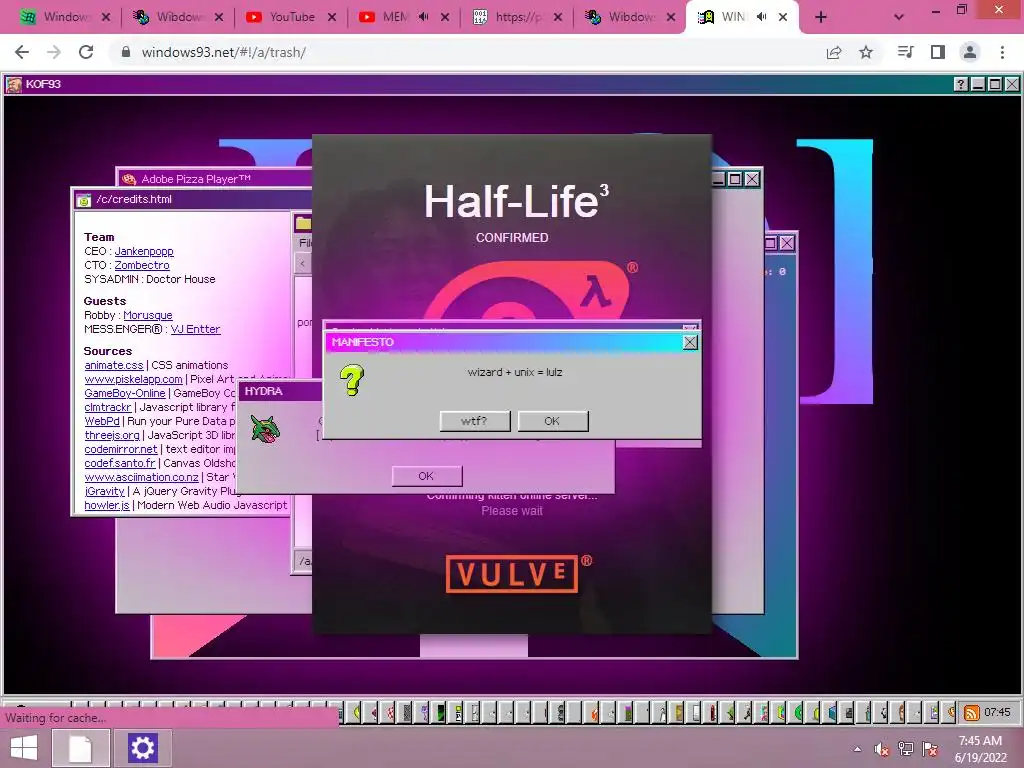Image resolution: width=1024 pixels, height=768 pixels.
Task: Click the green dragon HYDRA icon
Action: pyautogui.click(x=265, y=429)
